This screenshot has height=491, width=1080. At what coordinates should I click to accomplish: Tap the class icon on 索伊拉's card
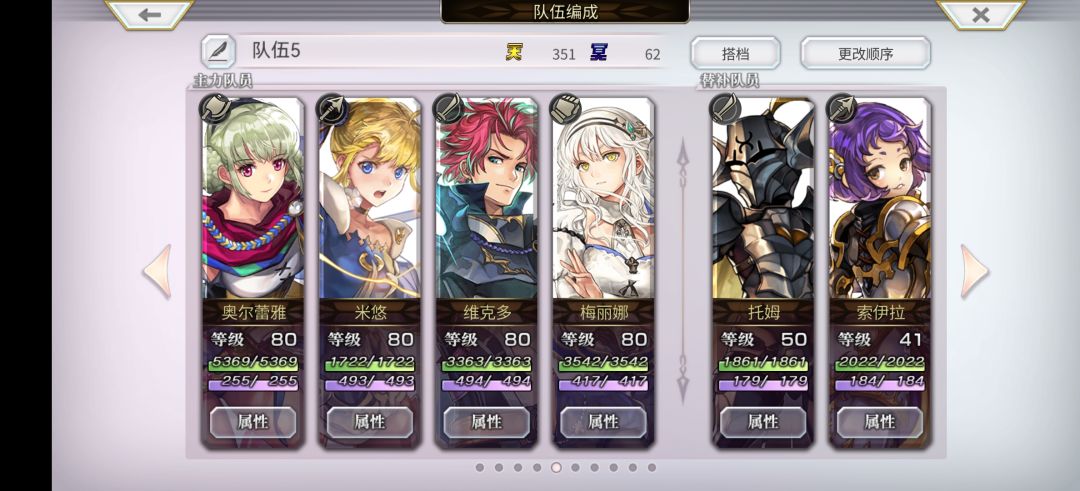(x=842, y=109)
